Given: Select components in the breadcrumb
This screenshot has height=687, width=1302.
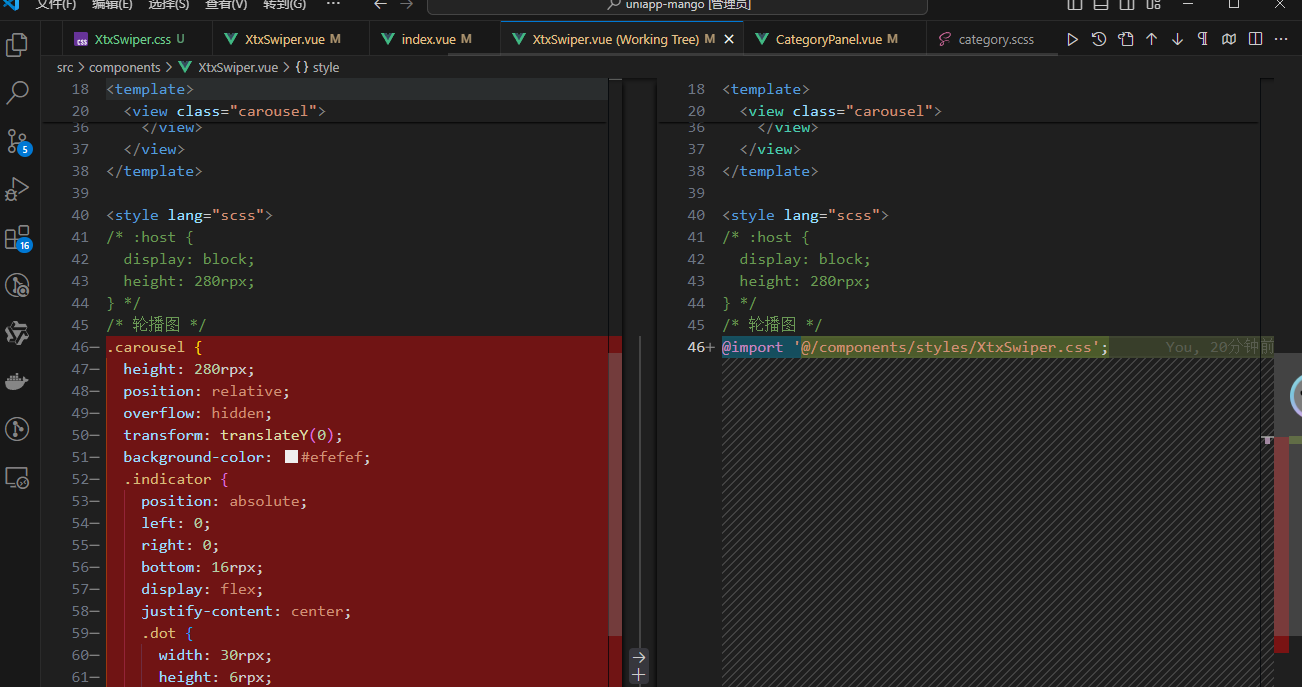Looking at the screenshot, I should coord(125,68).
